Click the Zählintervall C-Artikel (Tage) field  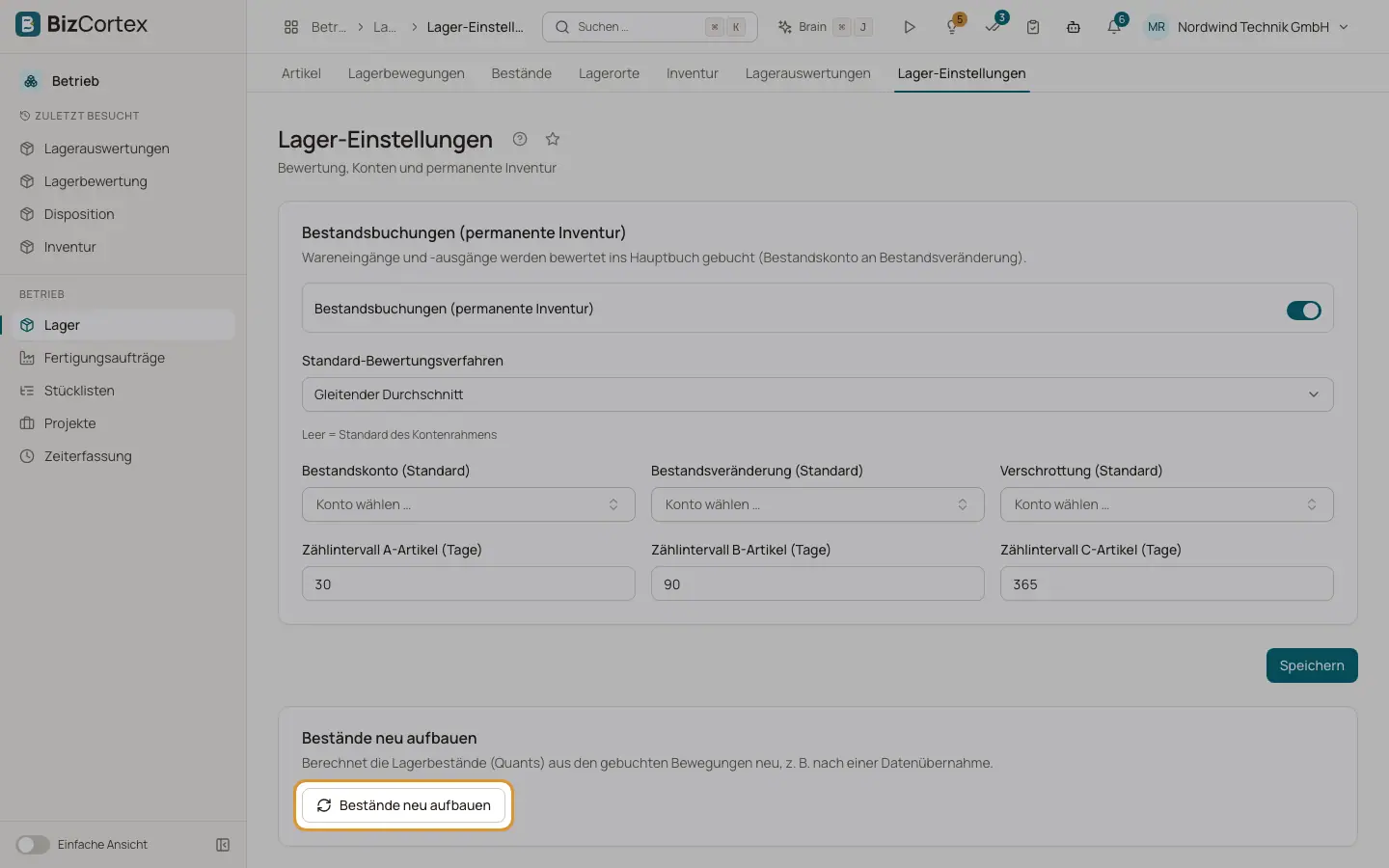[1167, 583]
